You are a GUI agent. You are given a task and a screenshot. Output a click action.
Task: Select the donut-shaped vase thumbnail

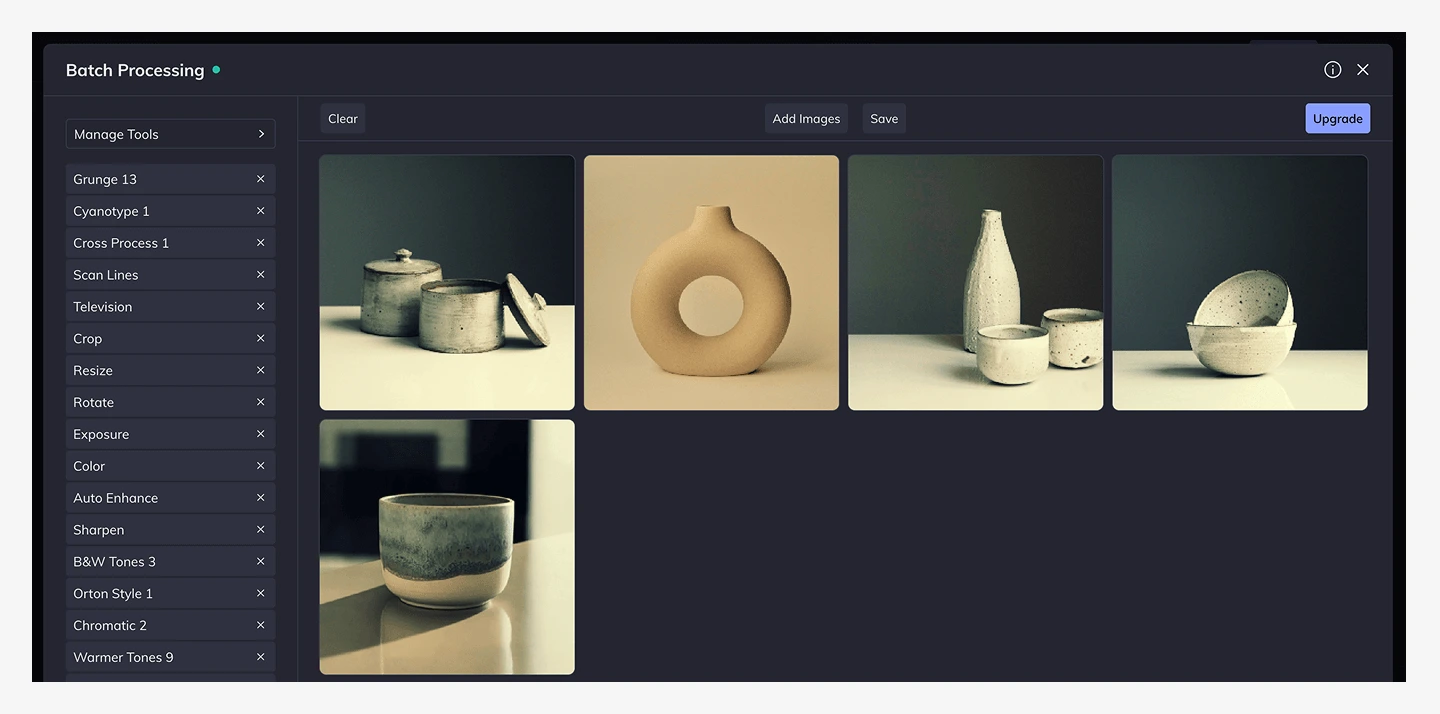pos(711,283)
